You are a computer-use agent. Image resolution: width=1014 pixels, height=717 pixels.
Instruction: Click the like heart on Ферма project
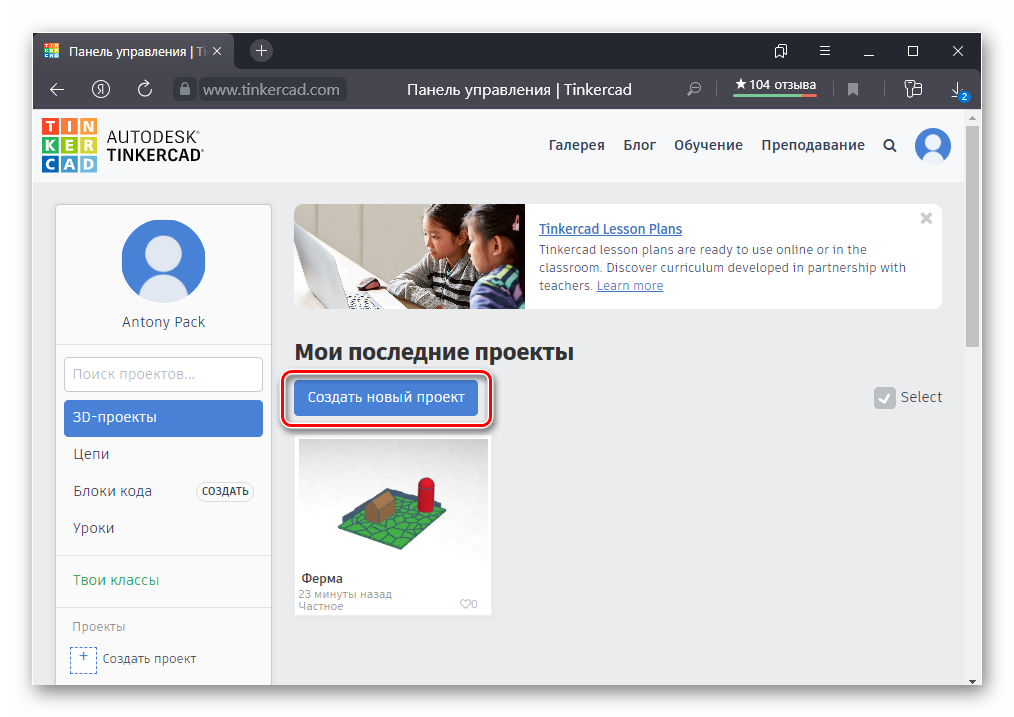click(465, 604)
